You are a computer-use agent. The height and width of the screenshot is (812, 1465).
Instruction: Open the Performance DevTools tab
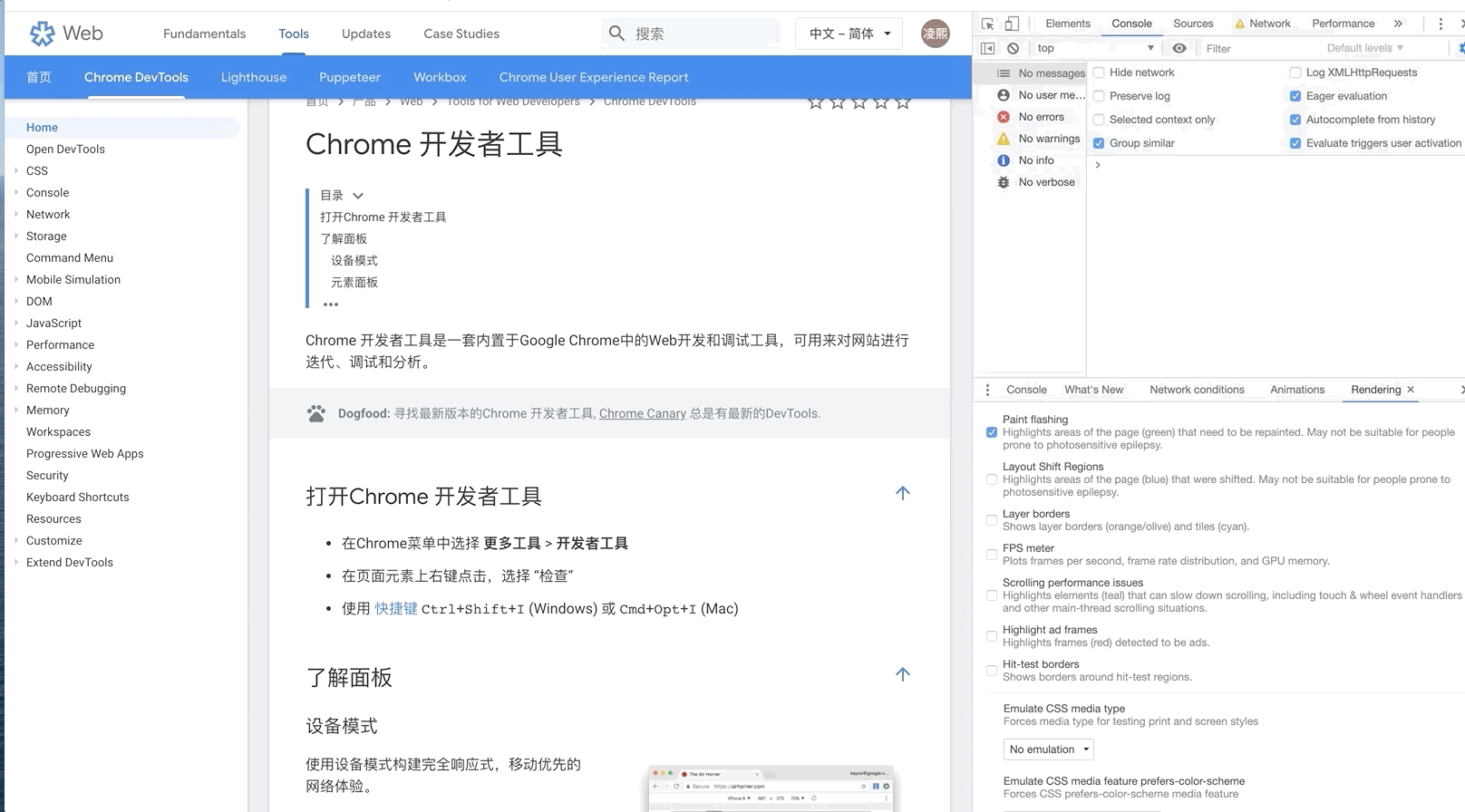[1343, 24]
